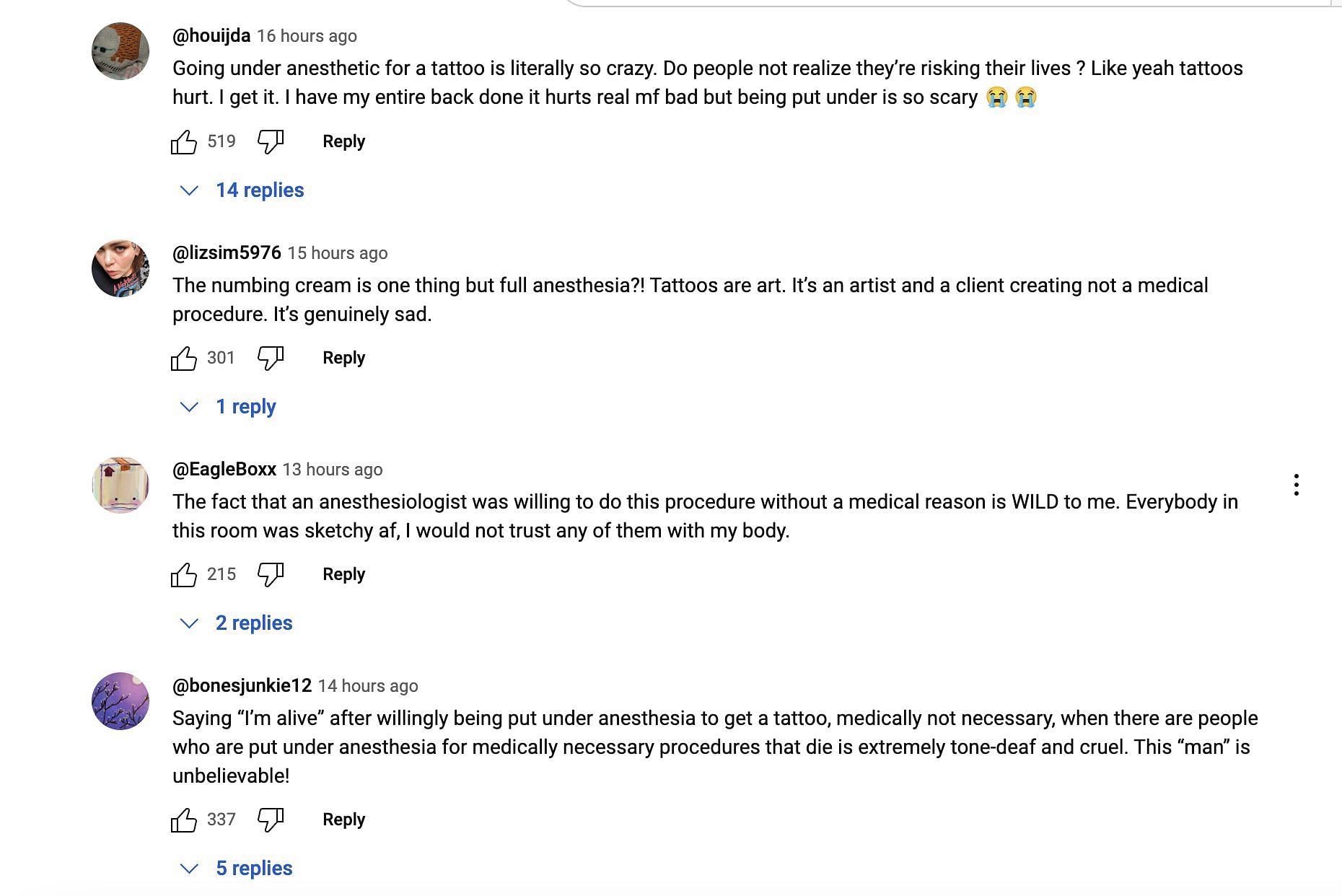Reply to @lizsim5976's comment
This screenshot has width=1342, height=896.
343,358
